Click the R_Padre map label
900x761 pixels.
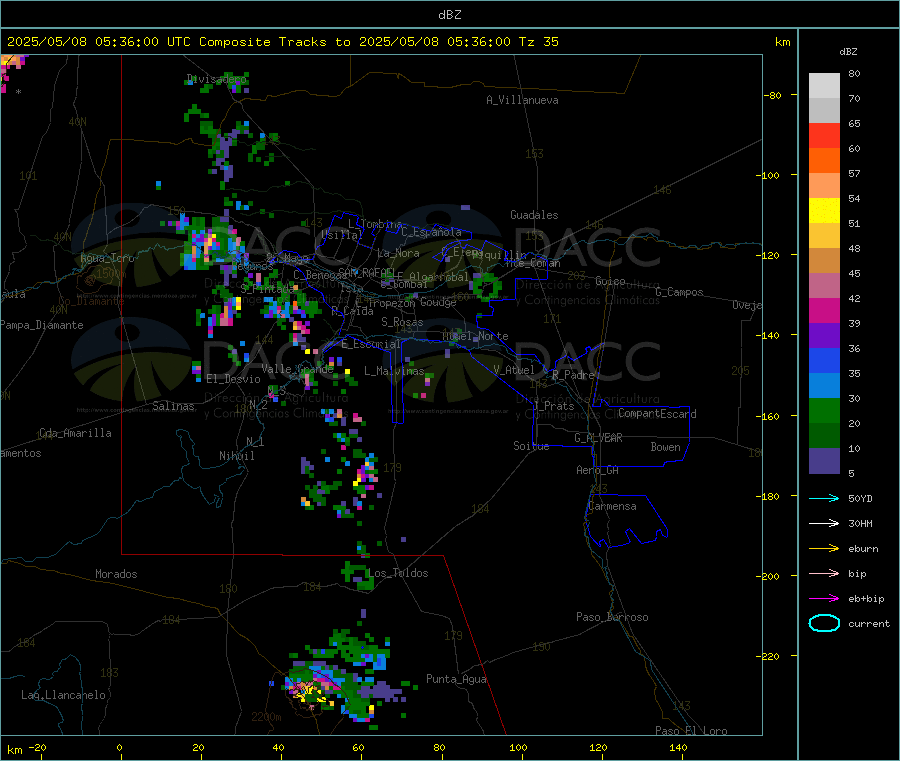tap(573, 375)
